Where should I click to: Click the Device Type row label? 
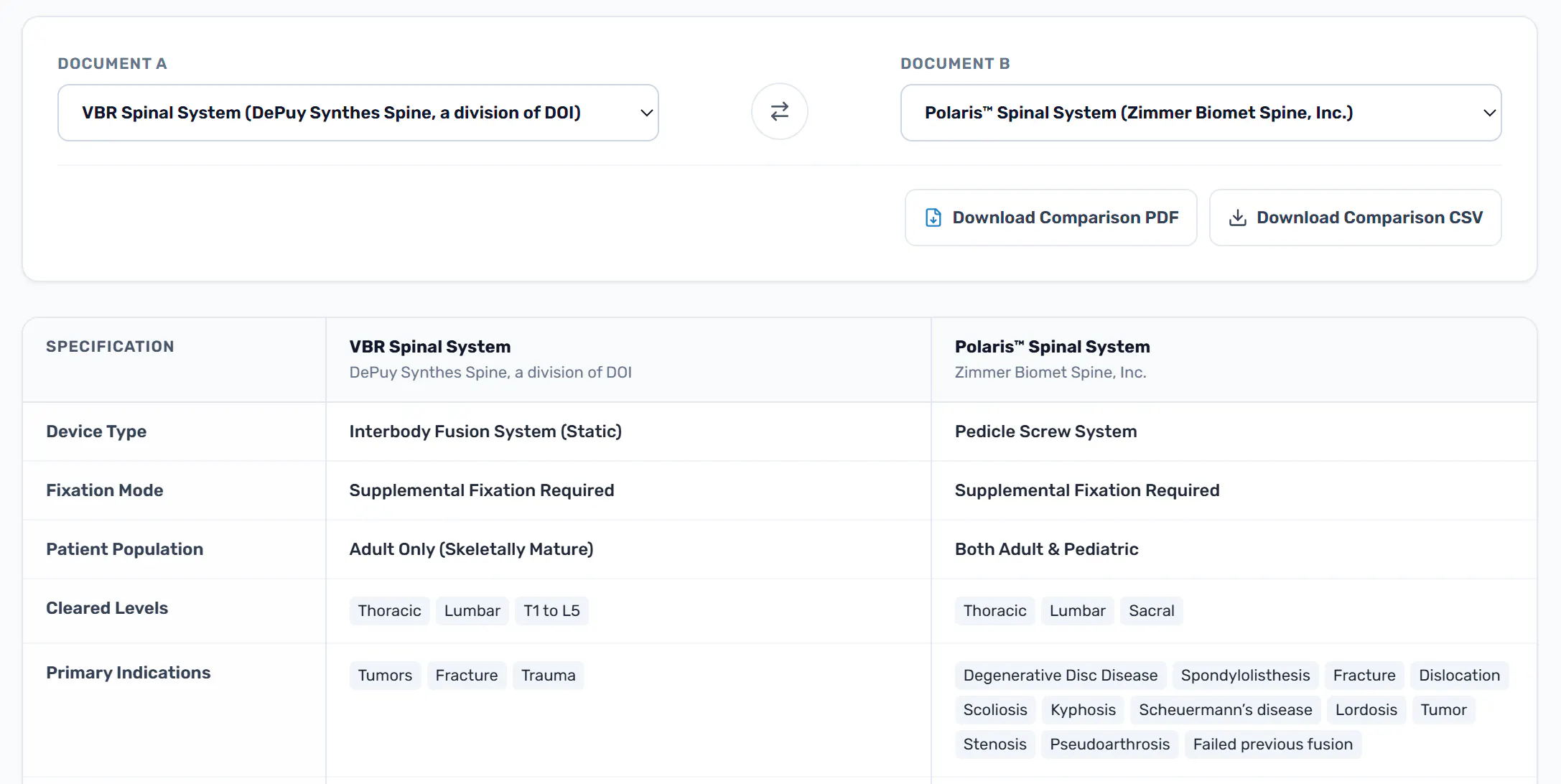click(x=96, y=431)
